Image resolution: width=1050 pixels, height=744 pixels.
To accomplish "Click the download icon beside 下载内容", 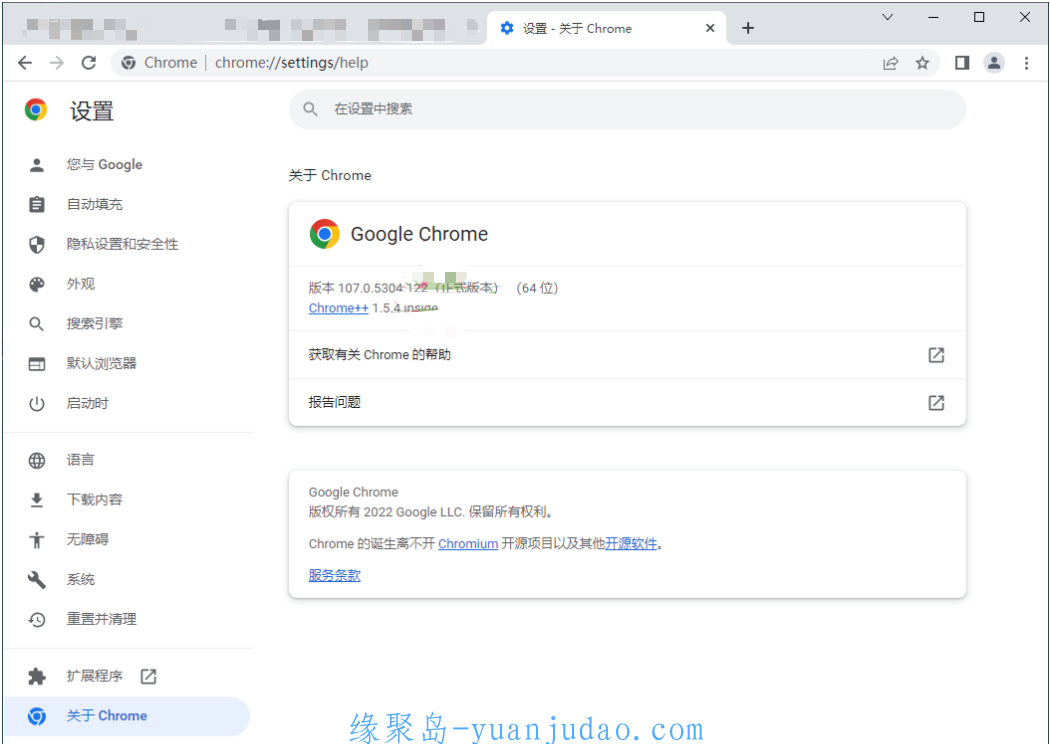I will tap(37, 500).
